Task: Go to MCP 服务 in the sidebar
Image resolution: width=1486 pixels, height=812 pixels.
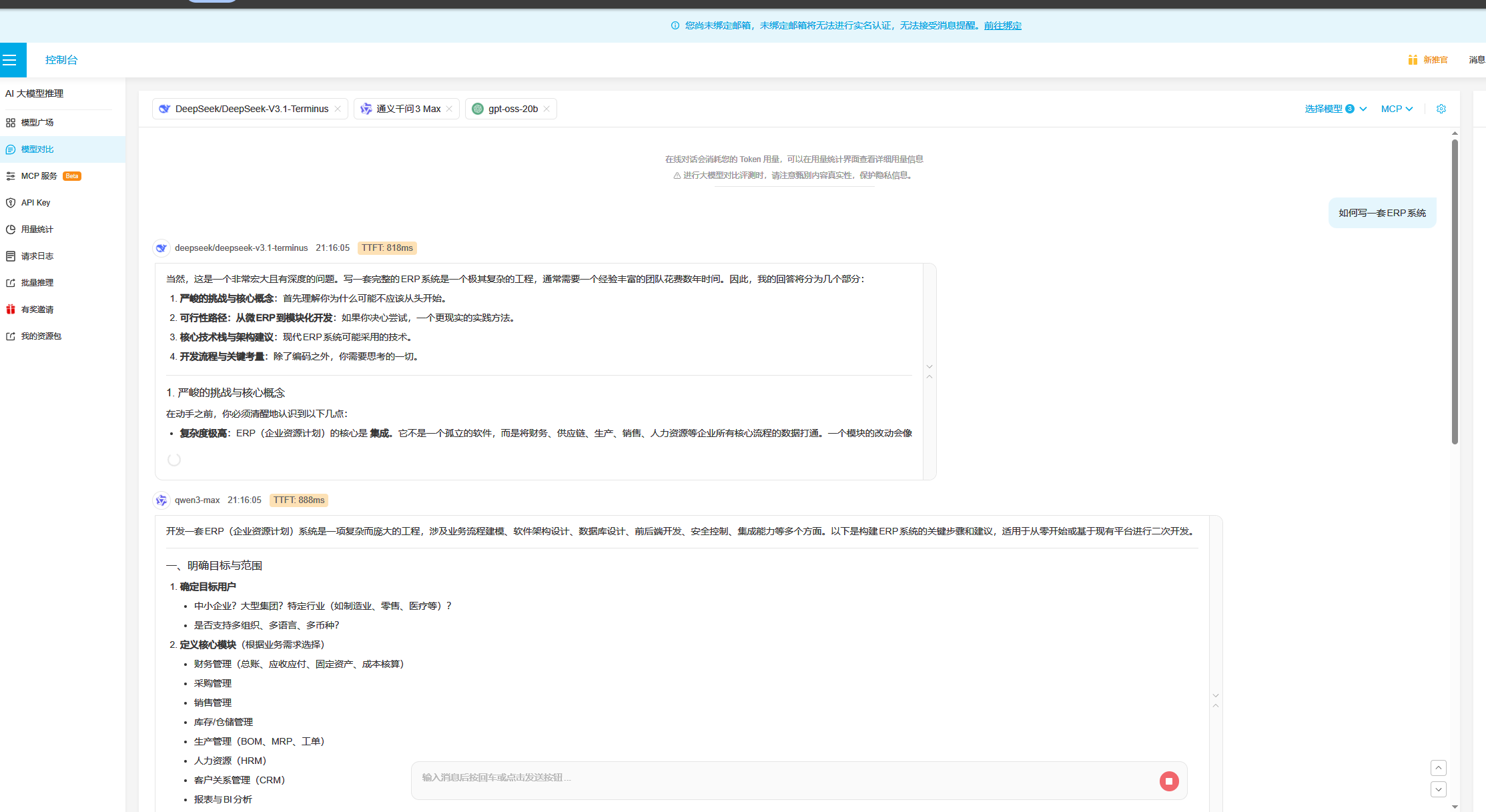Action: tap(39, 176)
